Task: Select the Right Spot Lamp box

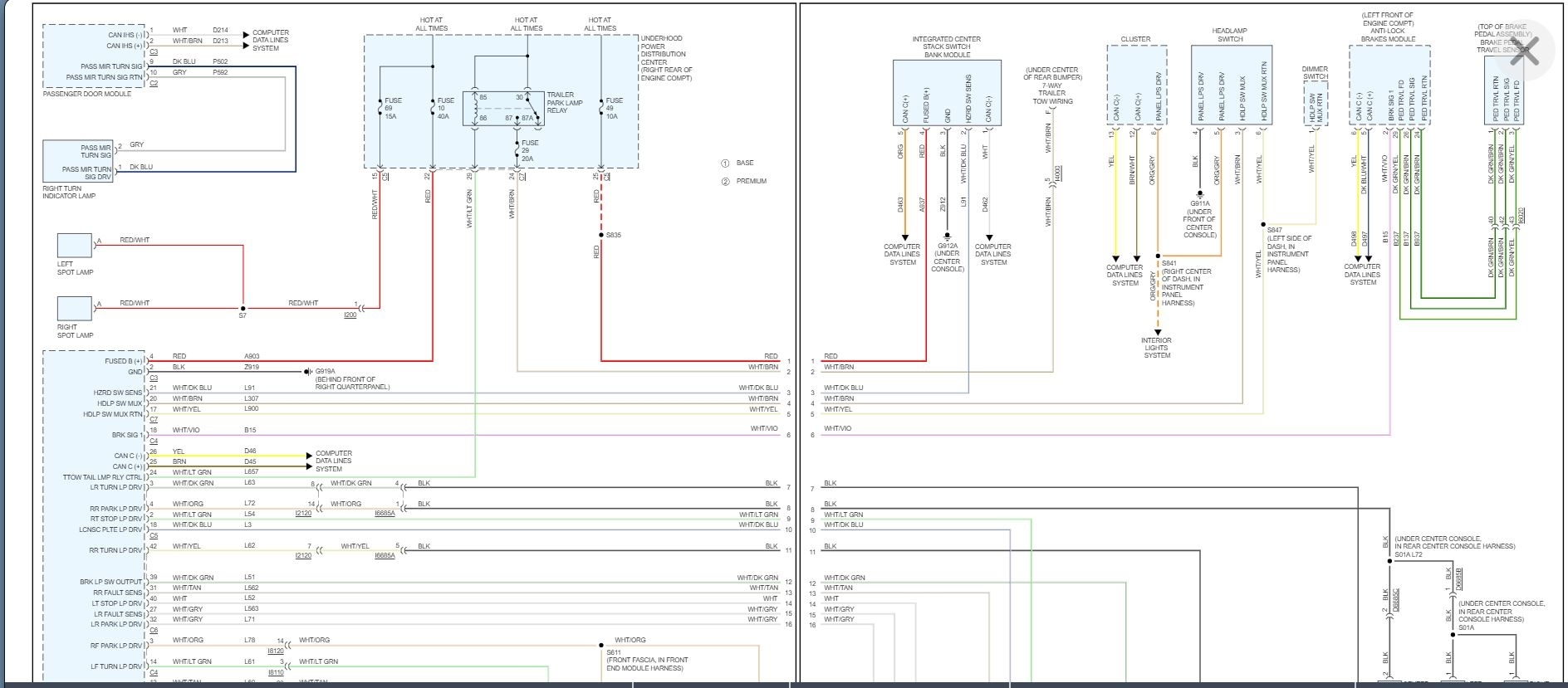Action: (x=74, y=308)
